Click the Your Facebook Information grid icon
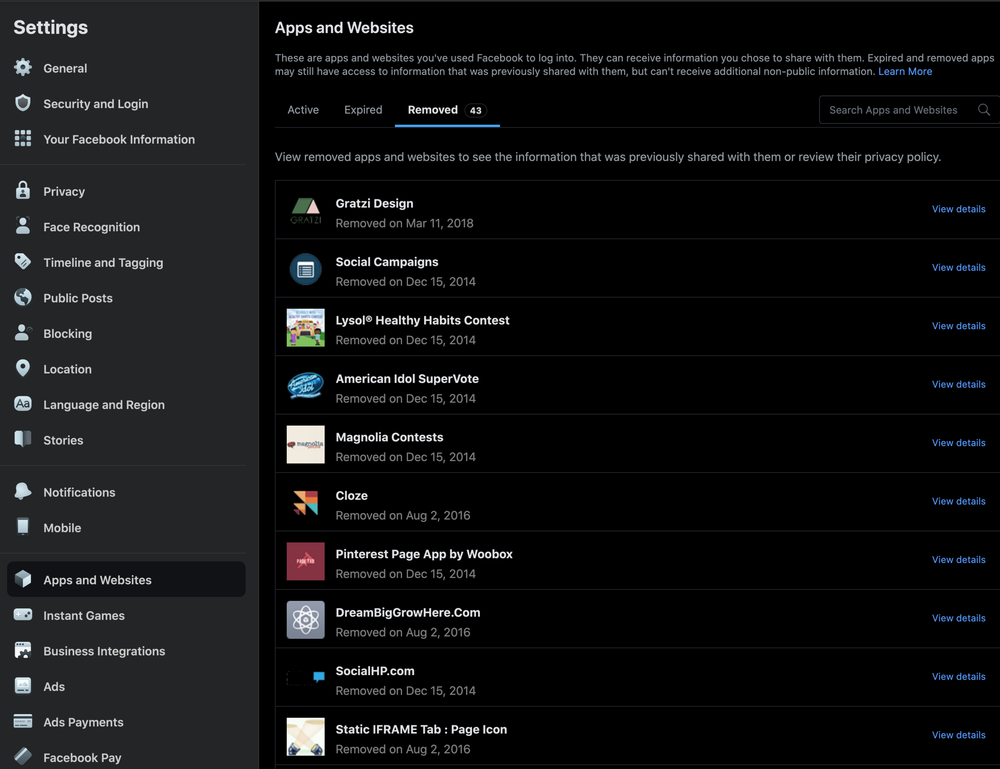1000x769 pixels. pos(23,139)
